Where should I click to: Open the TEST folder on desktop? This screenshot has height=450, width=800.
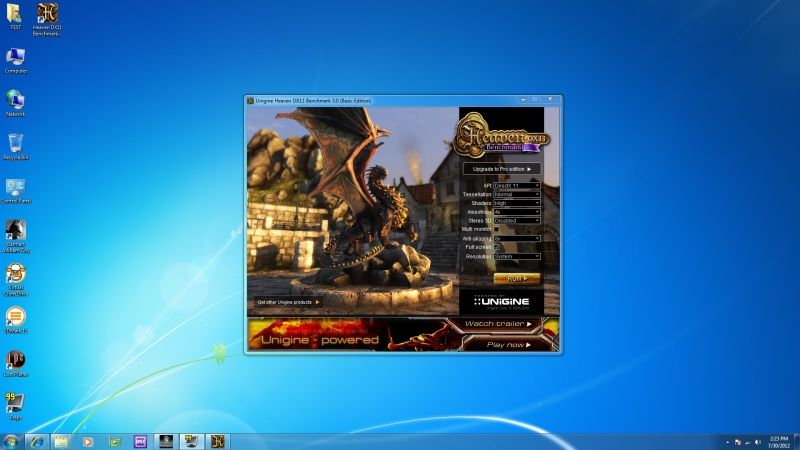[x=15, y=16]
